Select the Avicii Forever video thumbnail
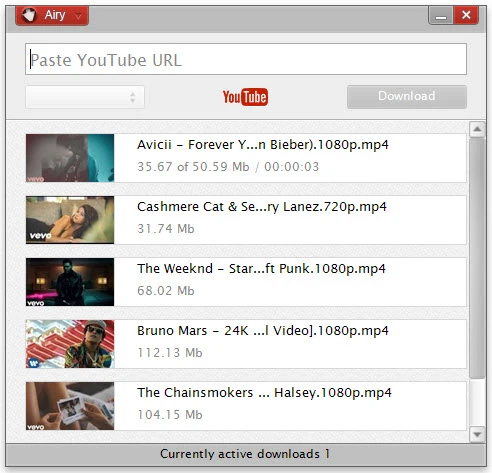 point(70,158)
